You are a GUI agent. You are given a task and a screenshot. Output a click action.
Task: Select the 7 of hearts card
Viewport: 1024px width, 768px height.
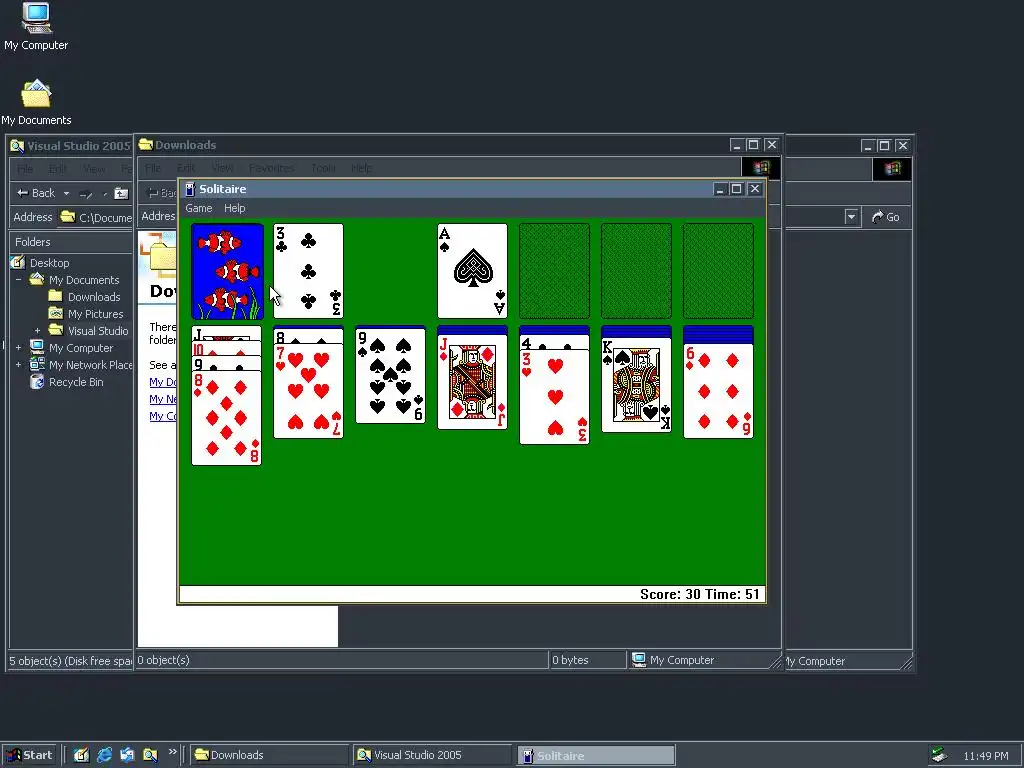pos(308,391)
